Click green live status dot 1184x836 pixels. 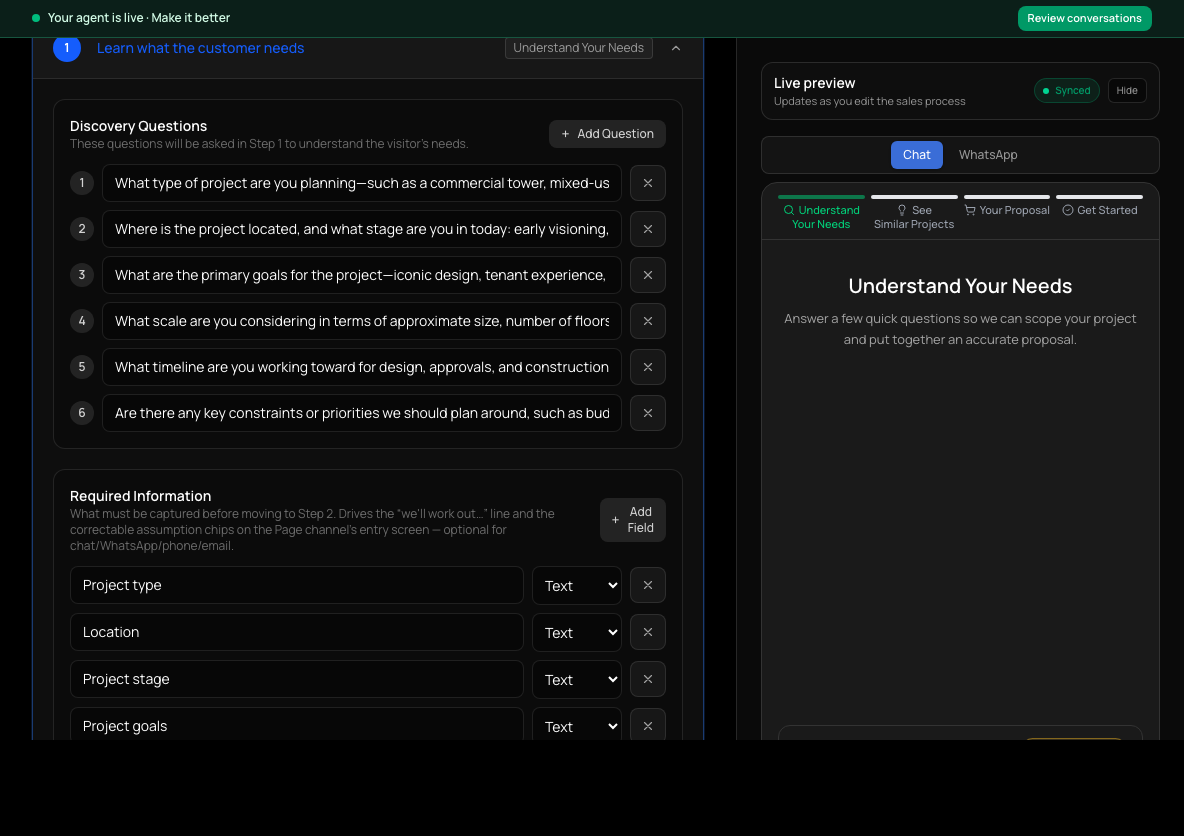[x=35, y=17]
